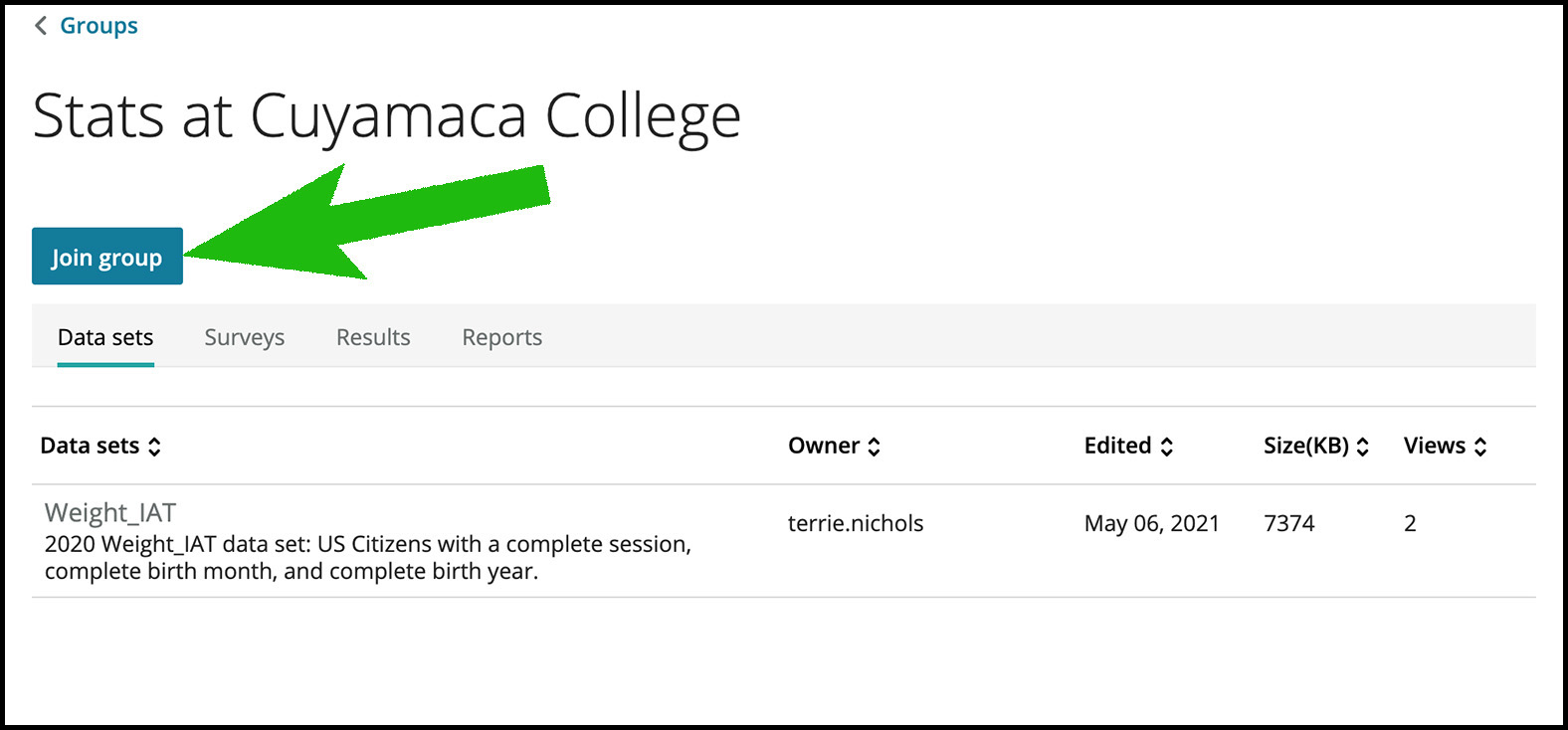
Task: Open the Results tab
Action: pos(373,337)
